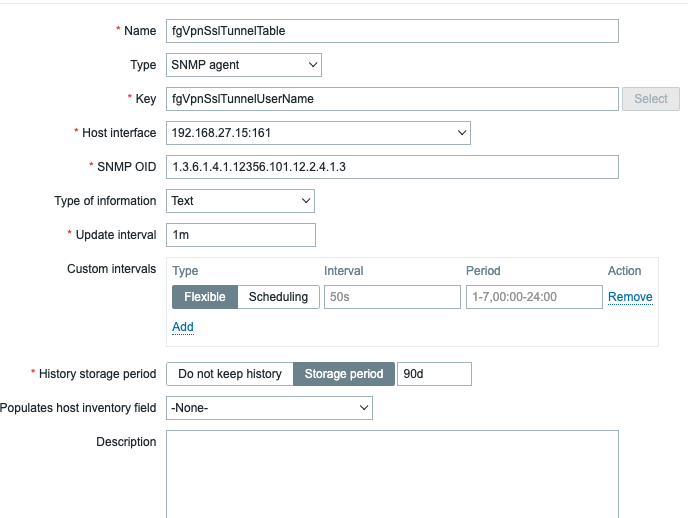This screenshot has height=518, width=688.
Task: Click the Add custom interval link
Action: tap(183, 327)
